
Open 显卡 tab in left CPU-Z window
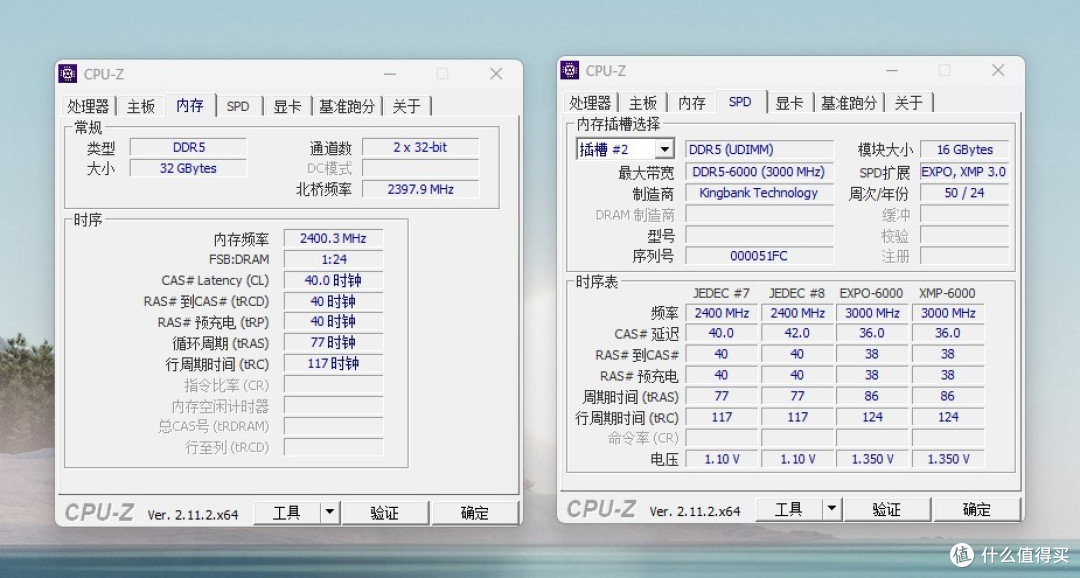click(x=287, y=106)
